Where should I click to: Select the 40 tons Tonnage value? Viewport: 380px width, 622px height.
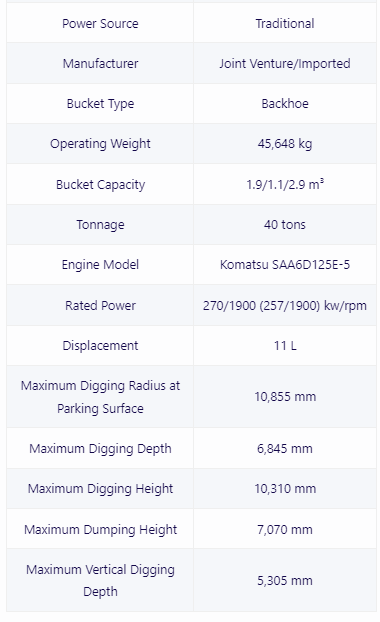click(x=285, y=225)
